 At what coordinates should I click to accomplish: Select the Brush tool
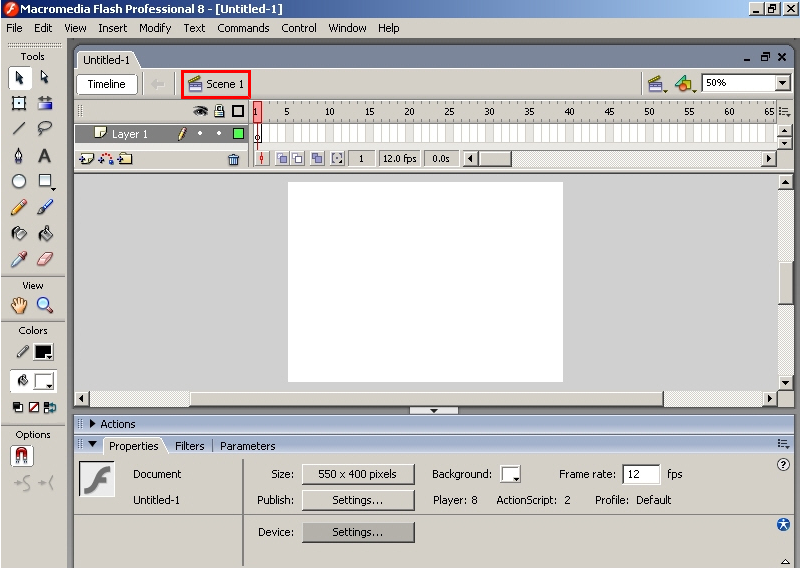point(45,207)
